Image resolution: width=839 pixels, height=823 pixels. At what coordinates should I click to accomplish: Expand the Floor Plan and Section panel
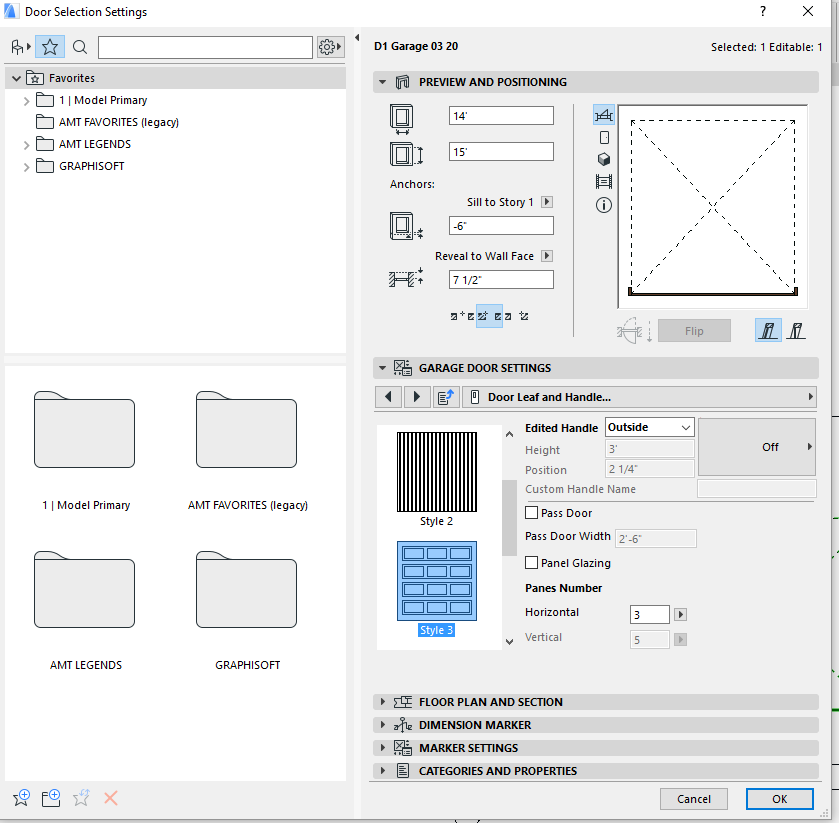pyautogui.click(x=382, y=702)
